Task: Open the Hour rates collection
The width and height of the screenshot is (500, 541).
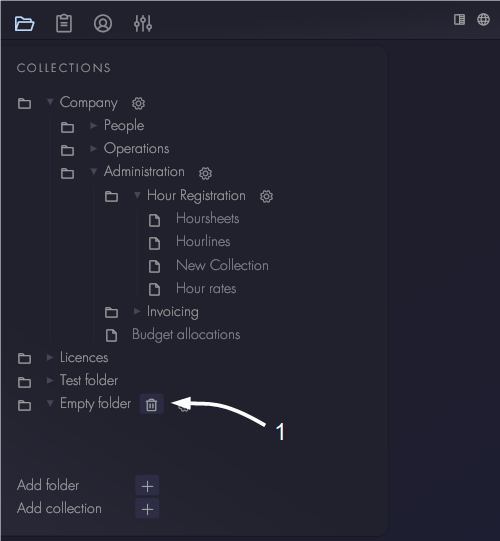Action: click(x=206, y=288)
